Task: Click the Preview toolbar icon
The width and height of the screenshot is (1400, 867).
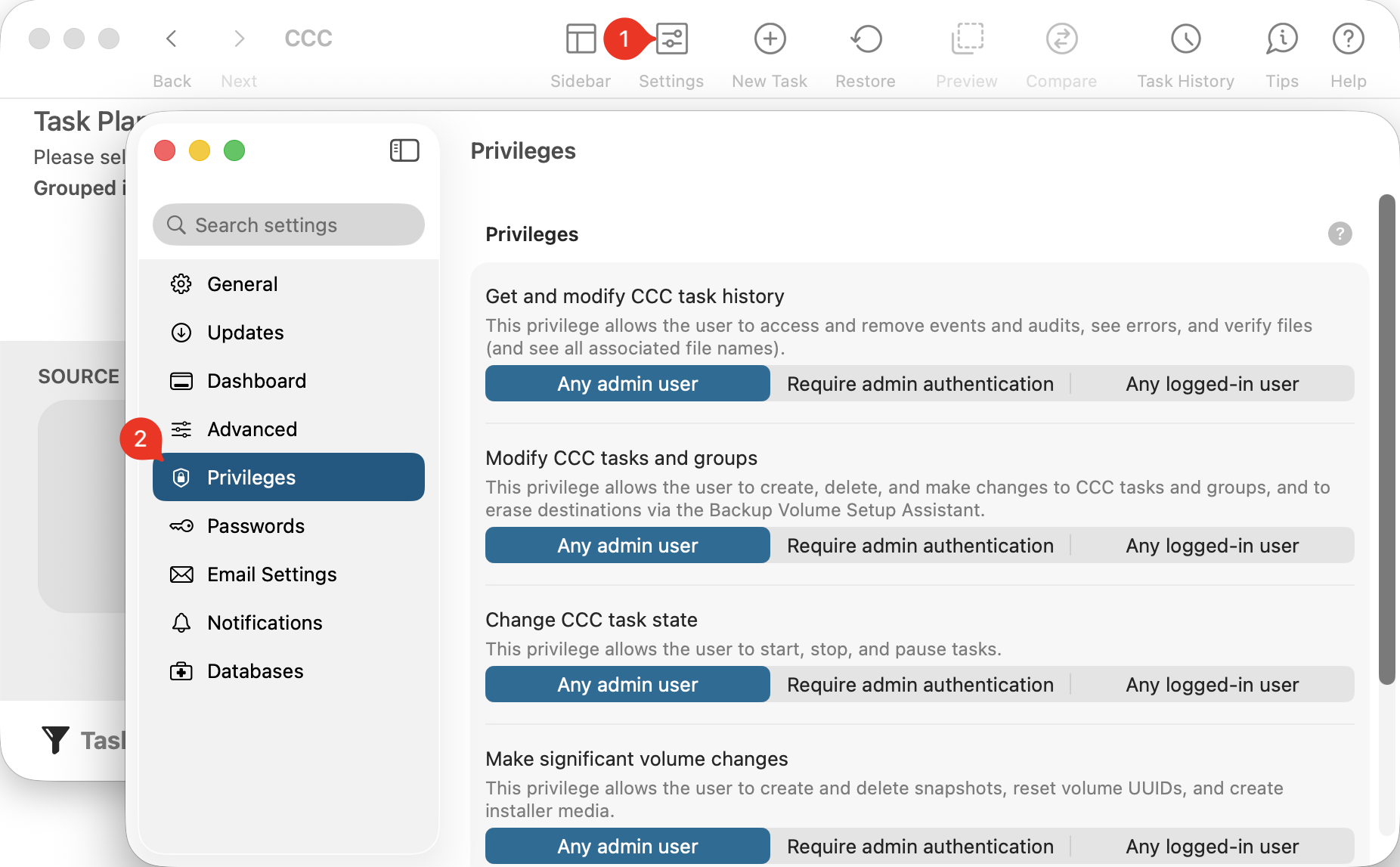Action: 967,39
